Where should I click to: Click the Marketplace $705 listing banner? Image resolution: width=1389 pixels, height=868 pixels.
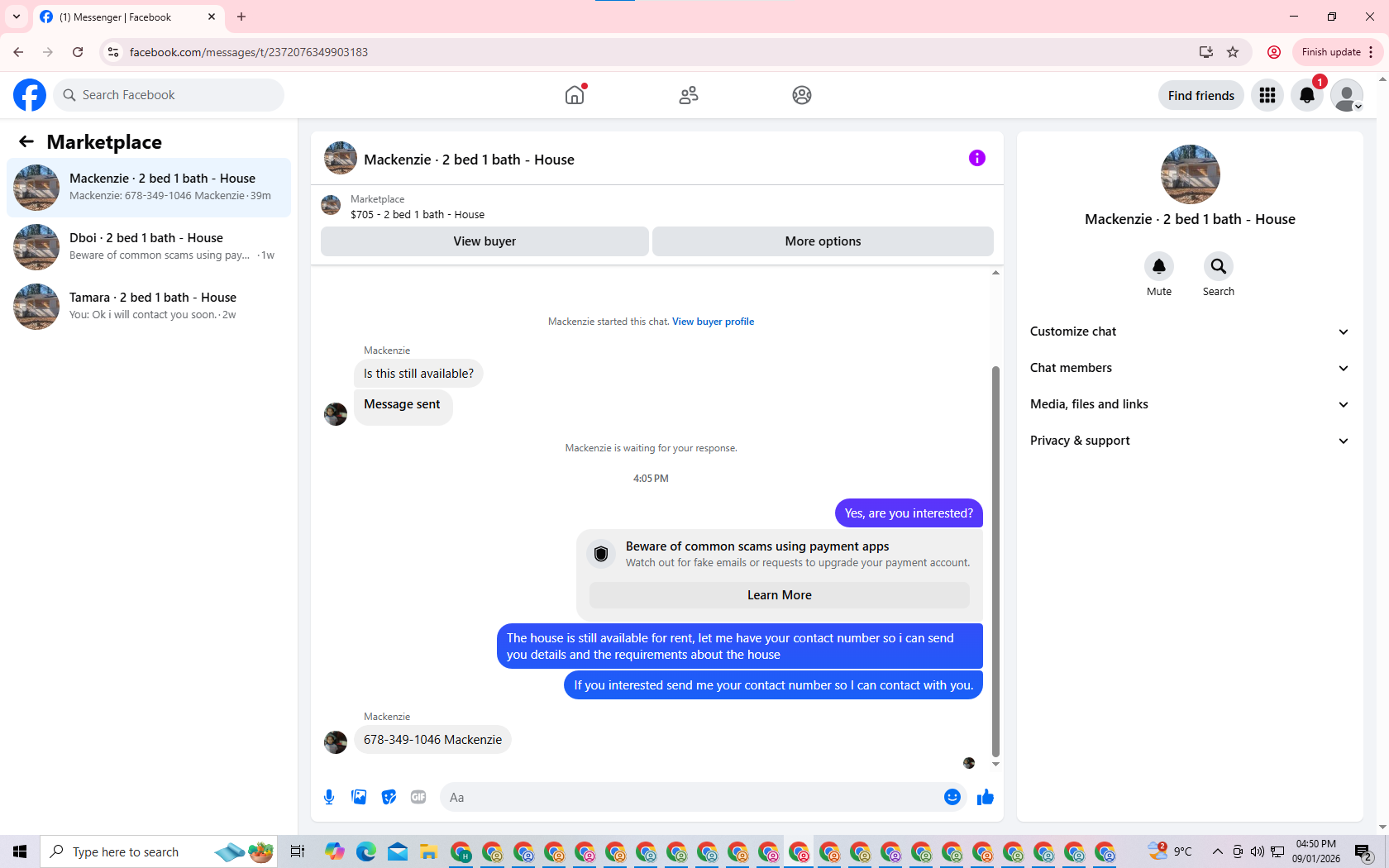657,206
